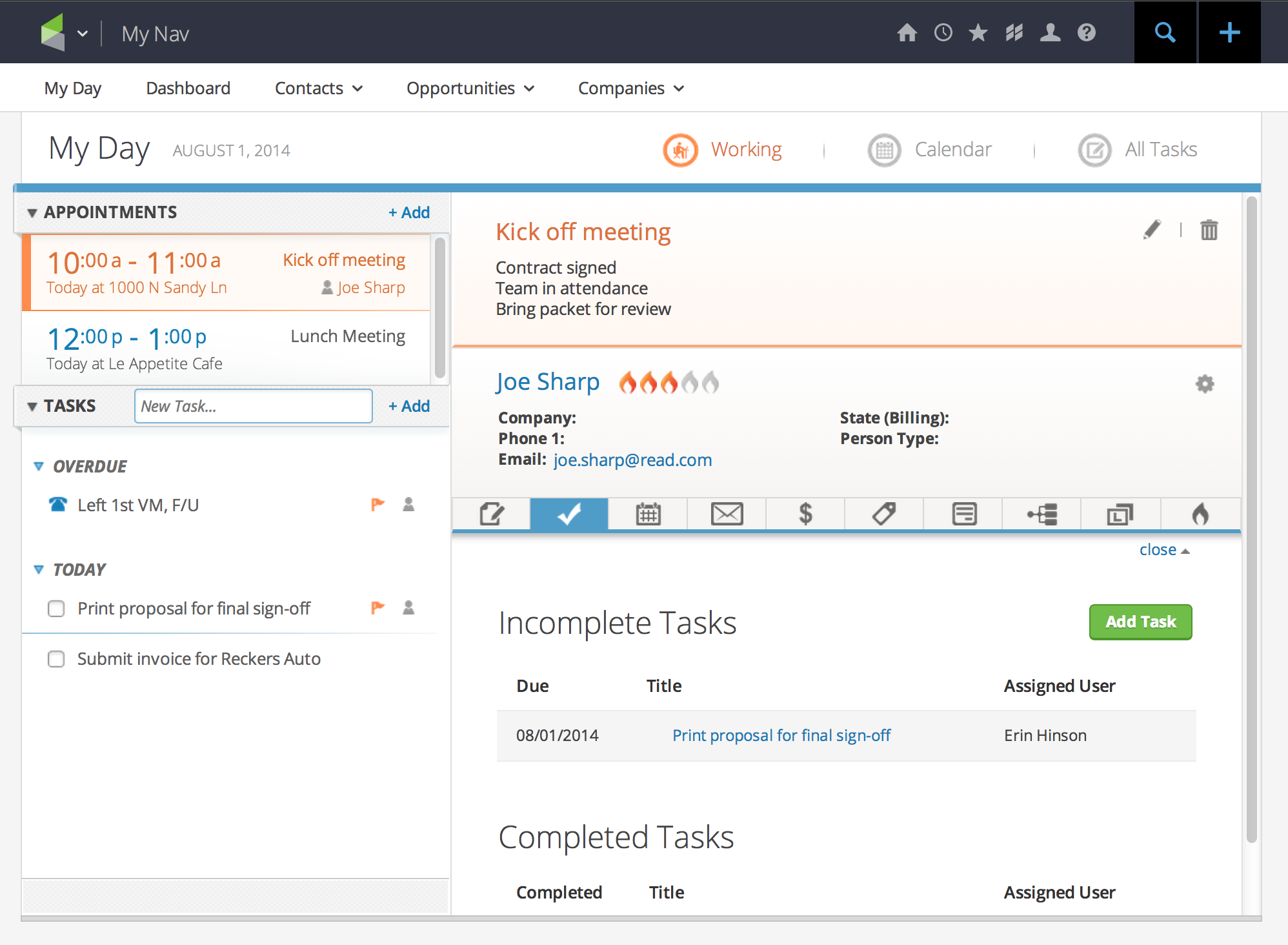Open global search in top bar
The image size is (1288, 945).
(x=1165, y=32)
